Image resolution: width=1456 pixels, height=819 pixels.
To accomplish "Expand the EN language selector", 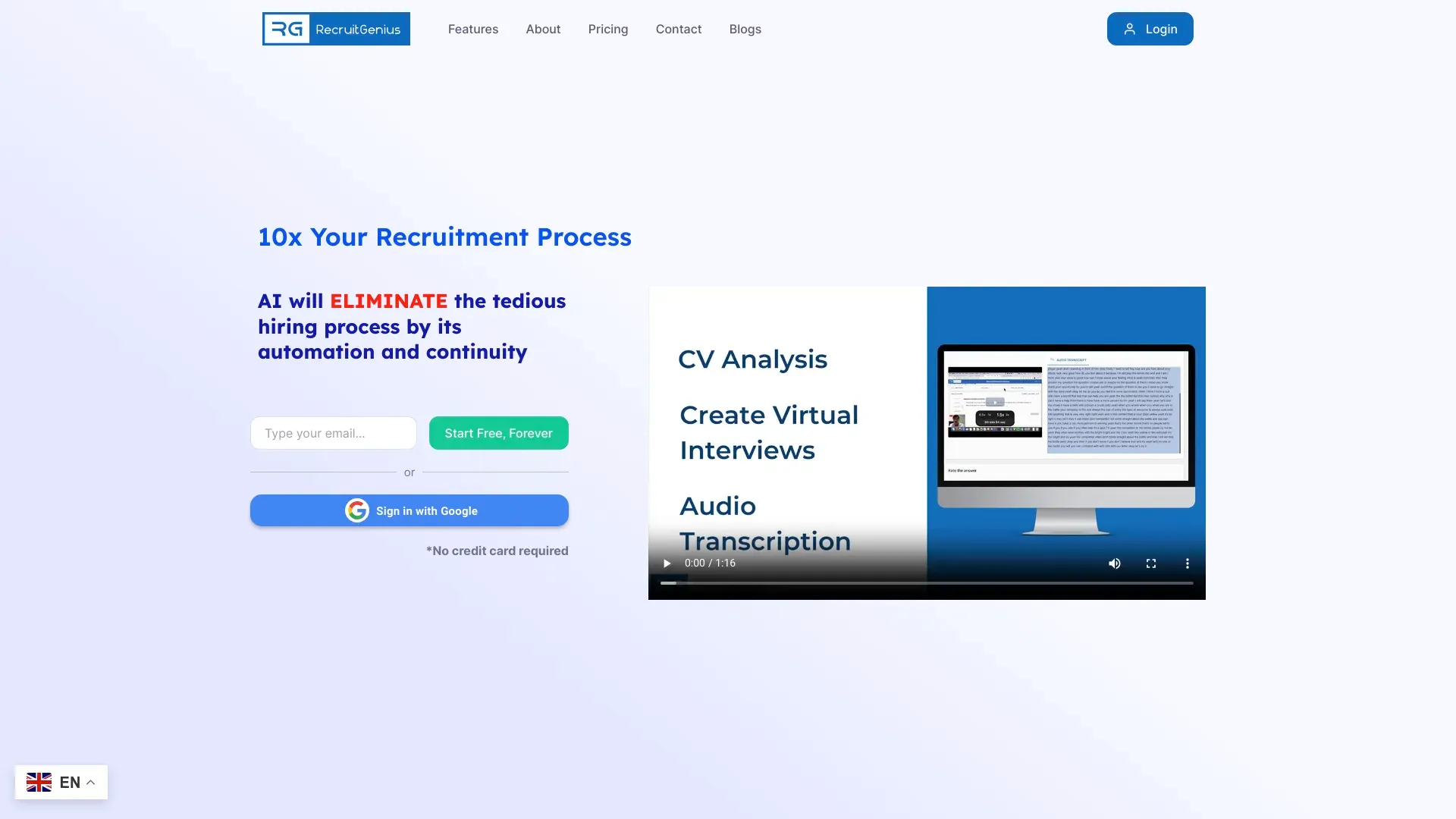I will coord(61,782).
